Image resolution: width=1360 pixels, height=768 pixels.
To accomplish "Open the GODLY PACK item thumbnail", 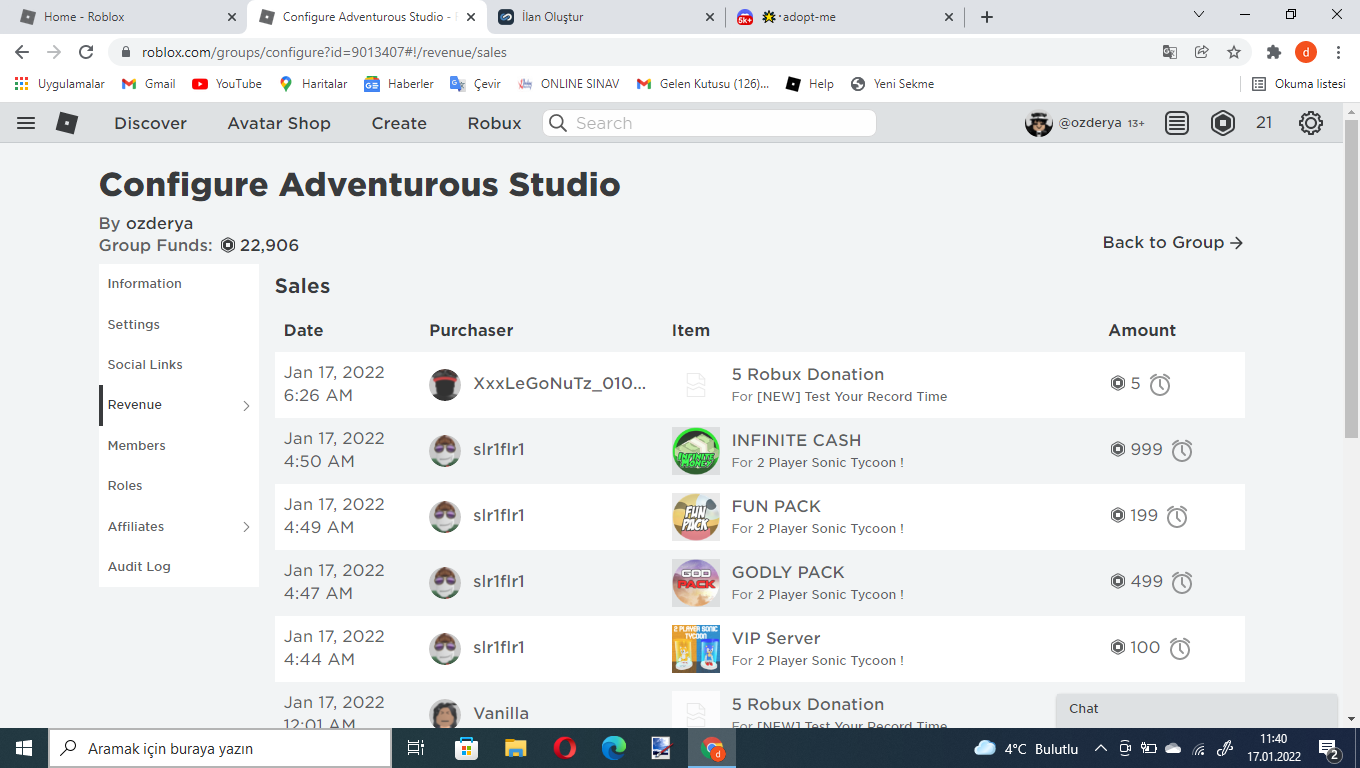I will [696, 583].
